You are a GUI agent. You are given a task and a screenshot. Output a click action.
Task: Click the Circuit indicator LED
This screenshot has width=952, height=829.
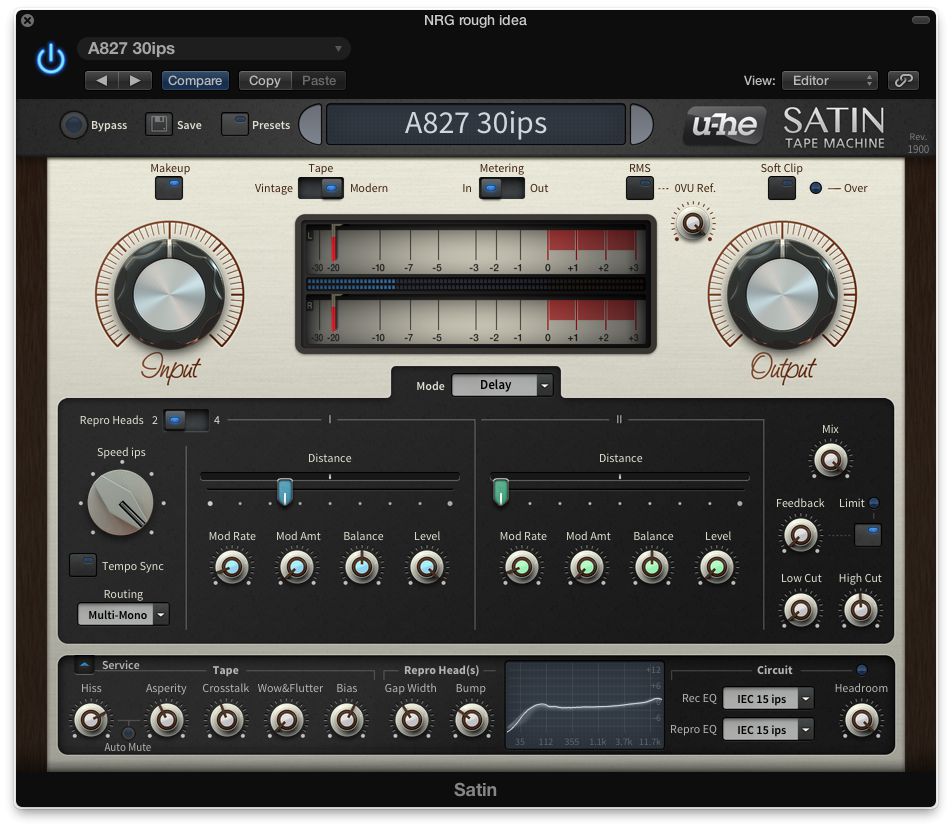coord(861,670)
